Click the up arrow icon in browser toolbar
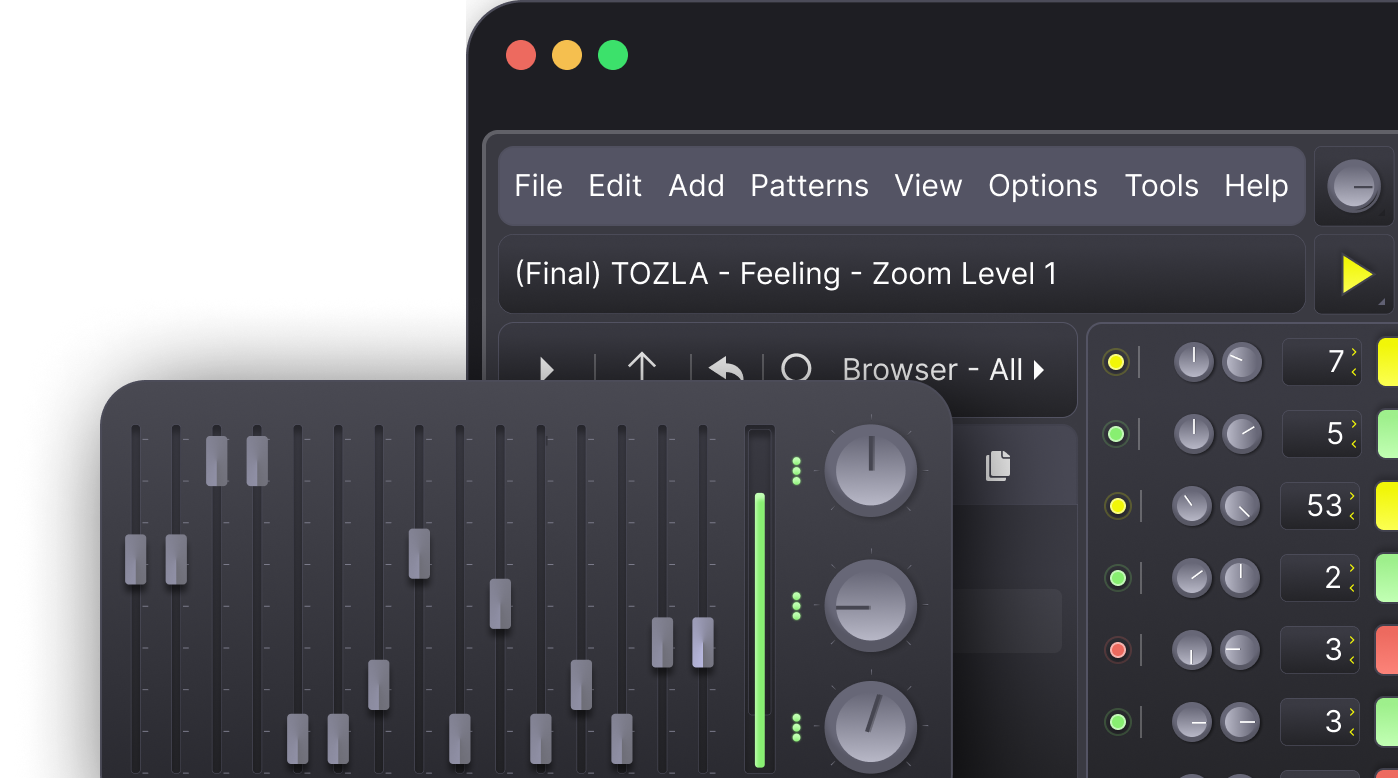Viewport: 1398px width, 778px height. 641,368
